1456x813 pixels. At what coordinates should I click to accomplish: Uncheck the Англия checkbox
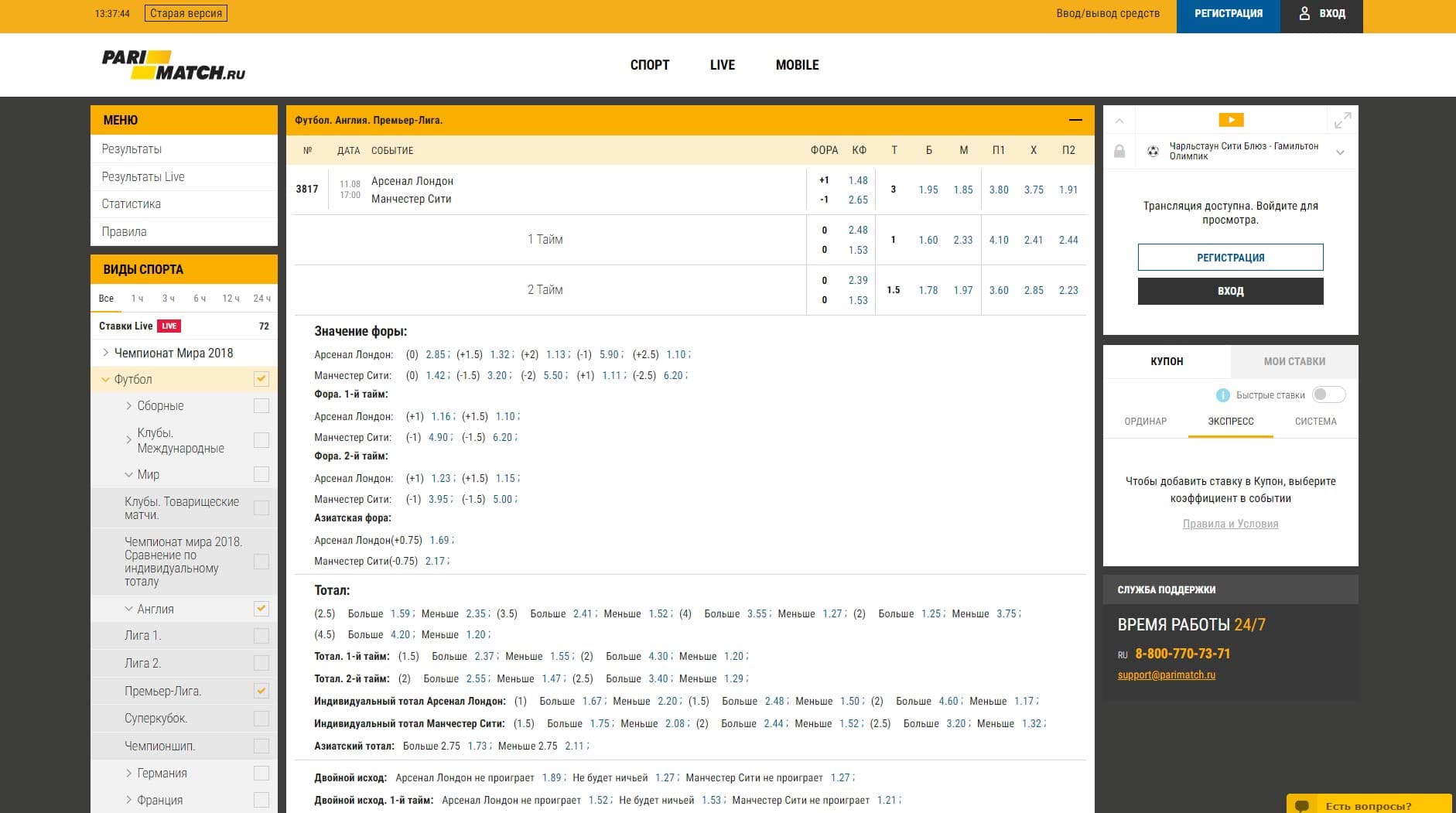261,609
